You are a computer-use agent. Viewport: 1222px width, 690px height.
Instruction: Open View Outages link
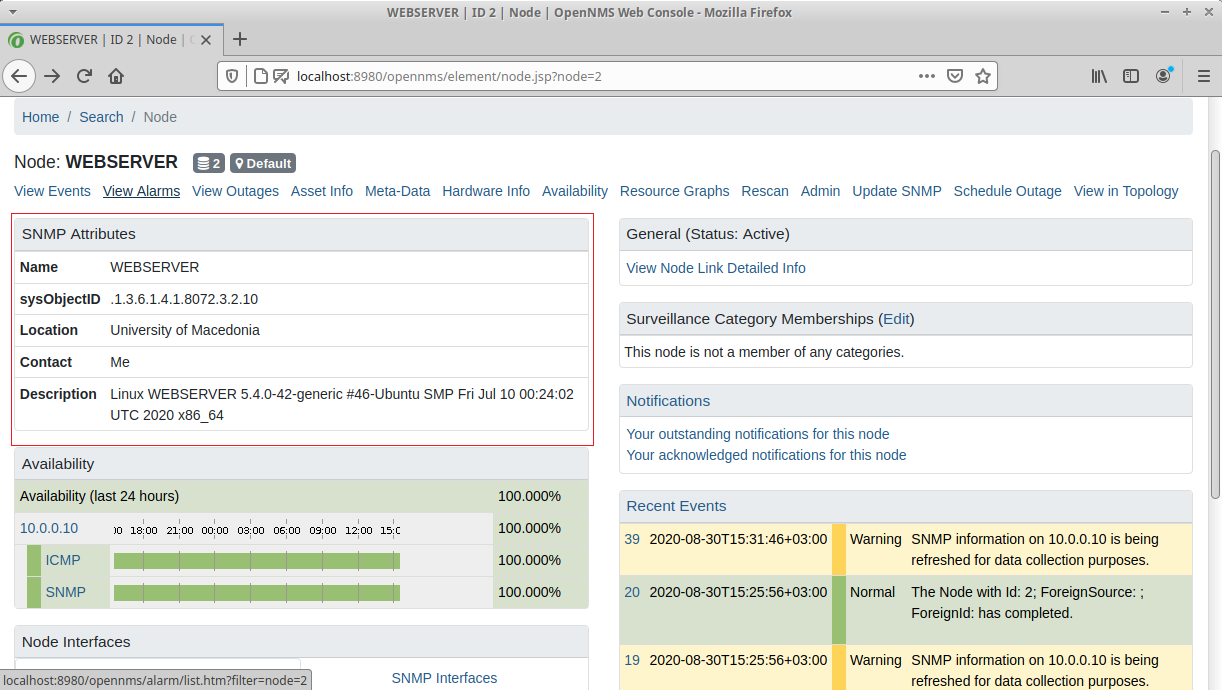pyautogui.click(x=235, y=191)
